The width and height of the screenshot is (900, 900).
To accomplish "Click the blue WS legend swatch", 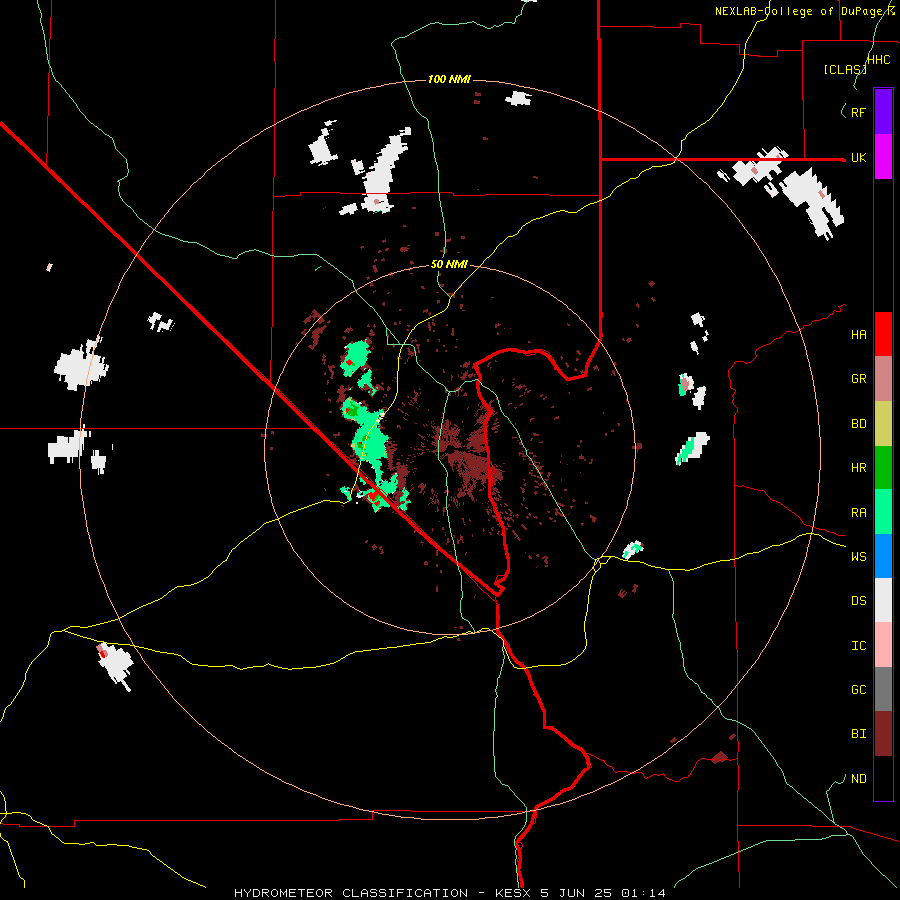I will tap(883, 556).
